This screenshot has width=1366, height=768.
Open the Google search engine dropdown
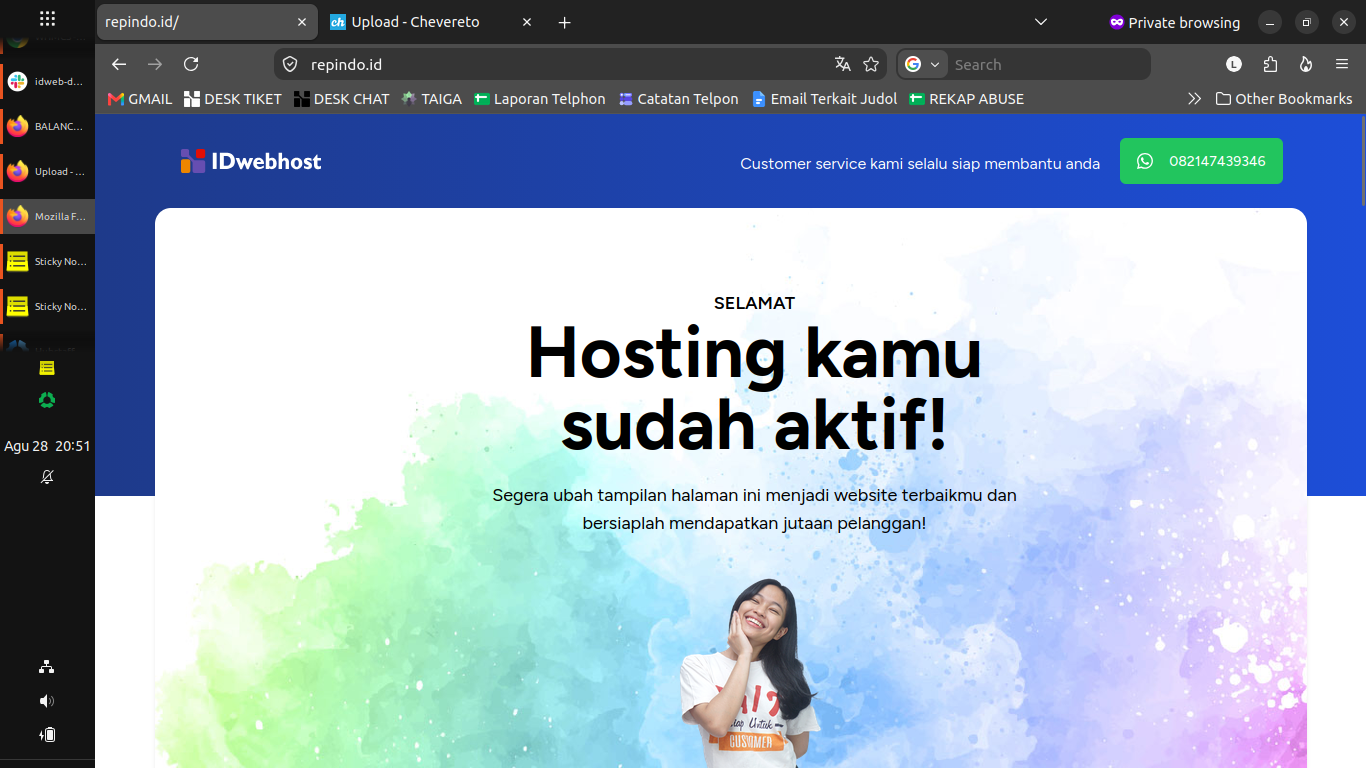point(923,64)
